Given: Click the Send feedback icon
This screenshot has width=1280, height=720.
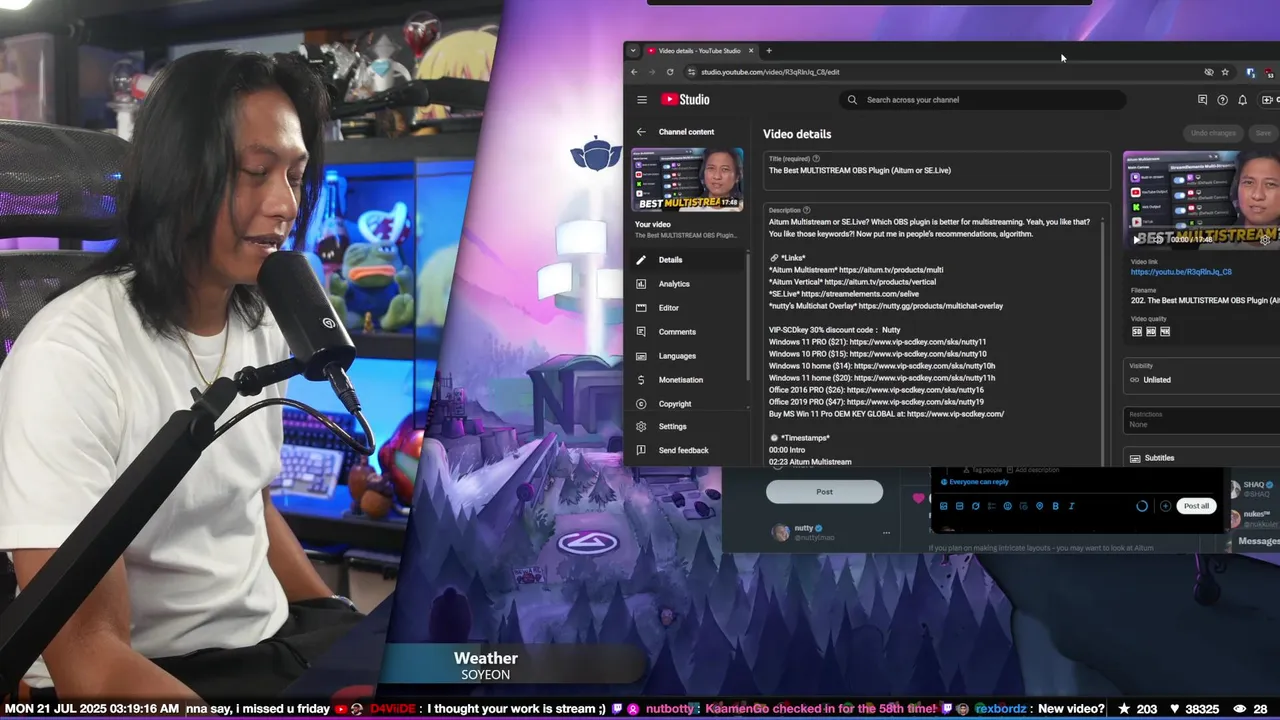Looking at the screenshot, I should point(641,450).
